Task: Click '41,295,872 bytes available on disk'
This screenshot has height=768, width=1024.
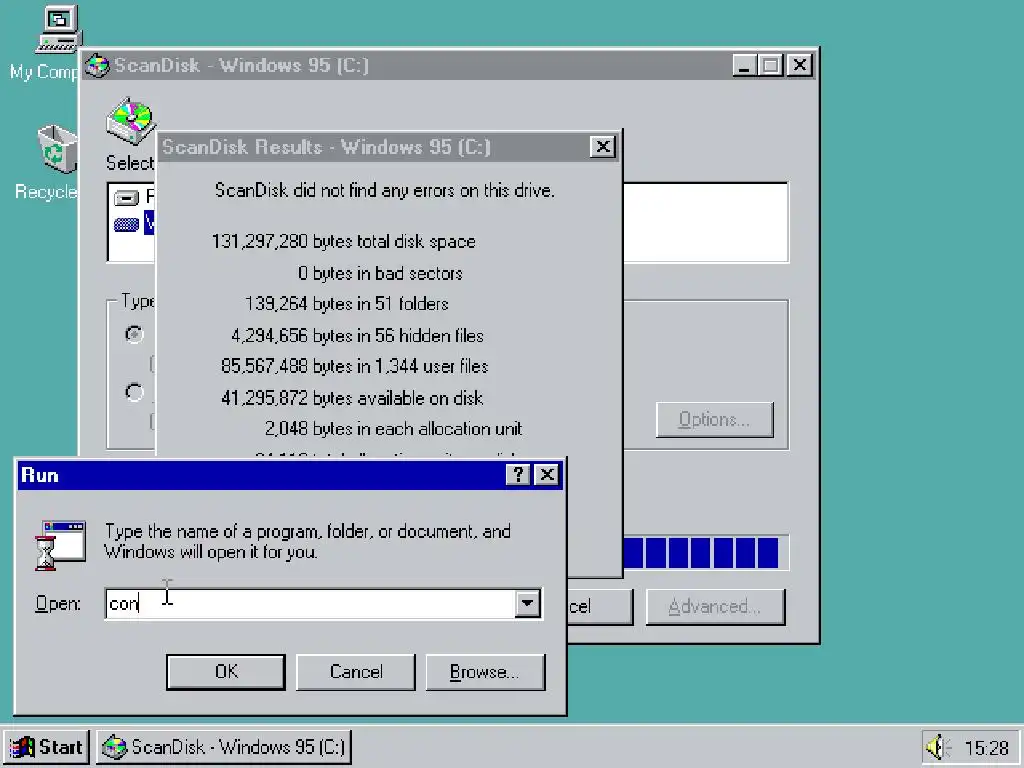Action: coord(352,398)
